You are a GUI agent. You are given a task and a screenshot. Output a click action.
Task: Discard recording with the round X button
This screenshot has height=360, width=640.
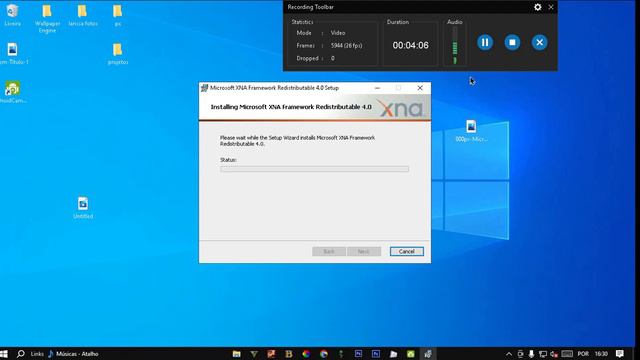[540, 42]
